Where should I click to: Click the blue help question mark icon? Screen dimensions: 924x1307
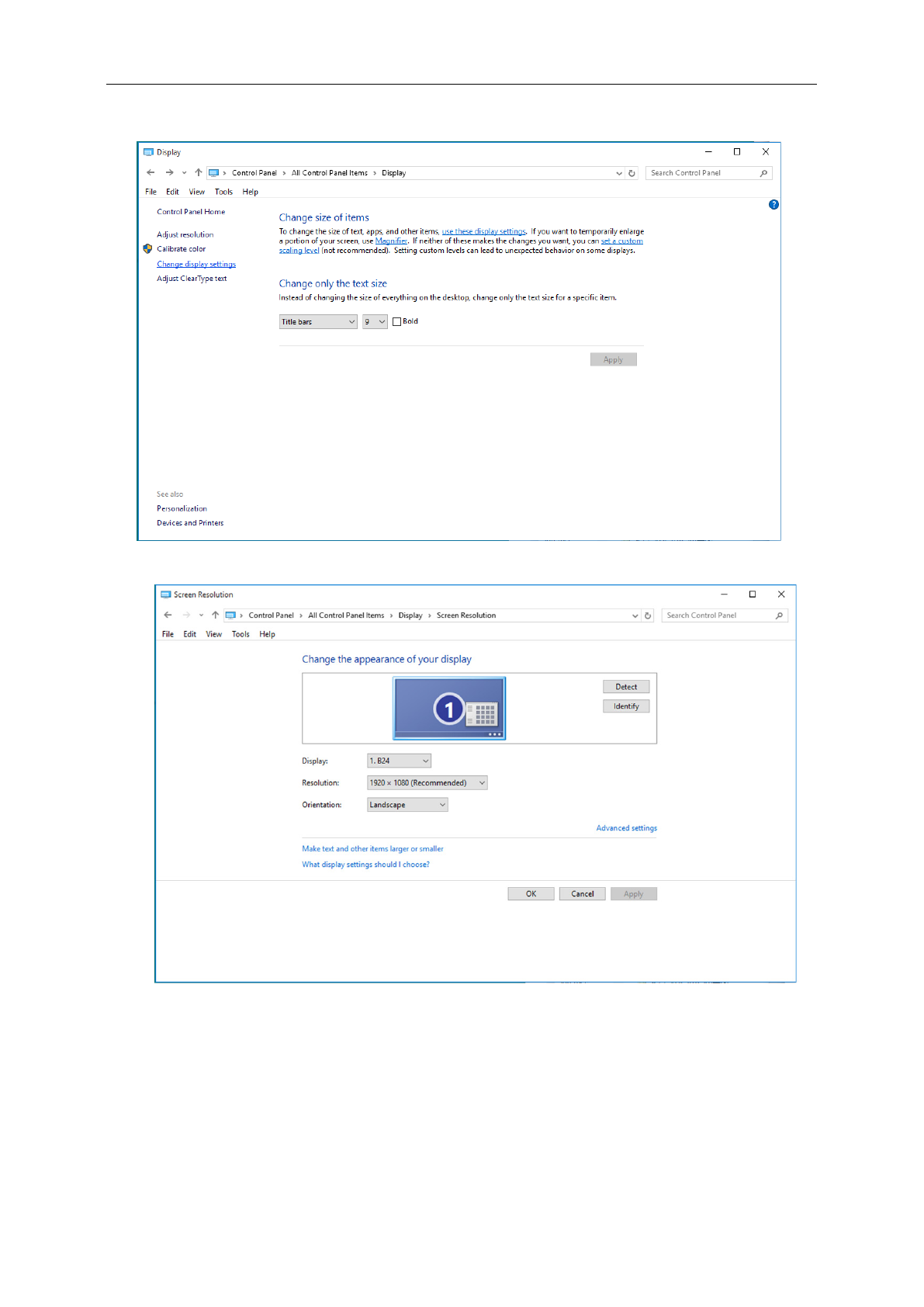coord(773,205)
